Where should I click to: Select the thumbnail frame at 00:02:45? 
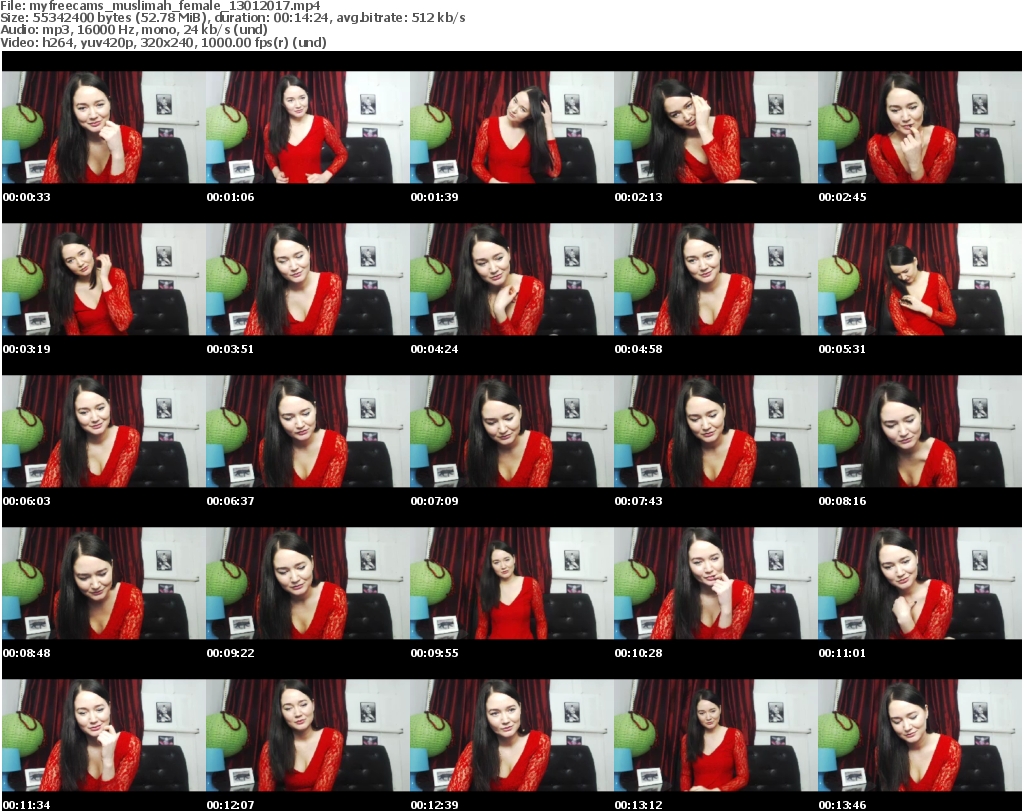coord(920,127)
